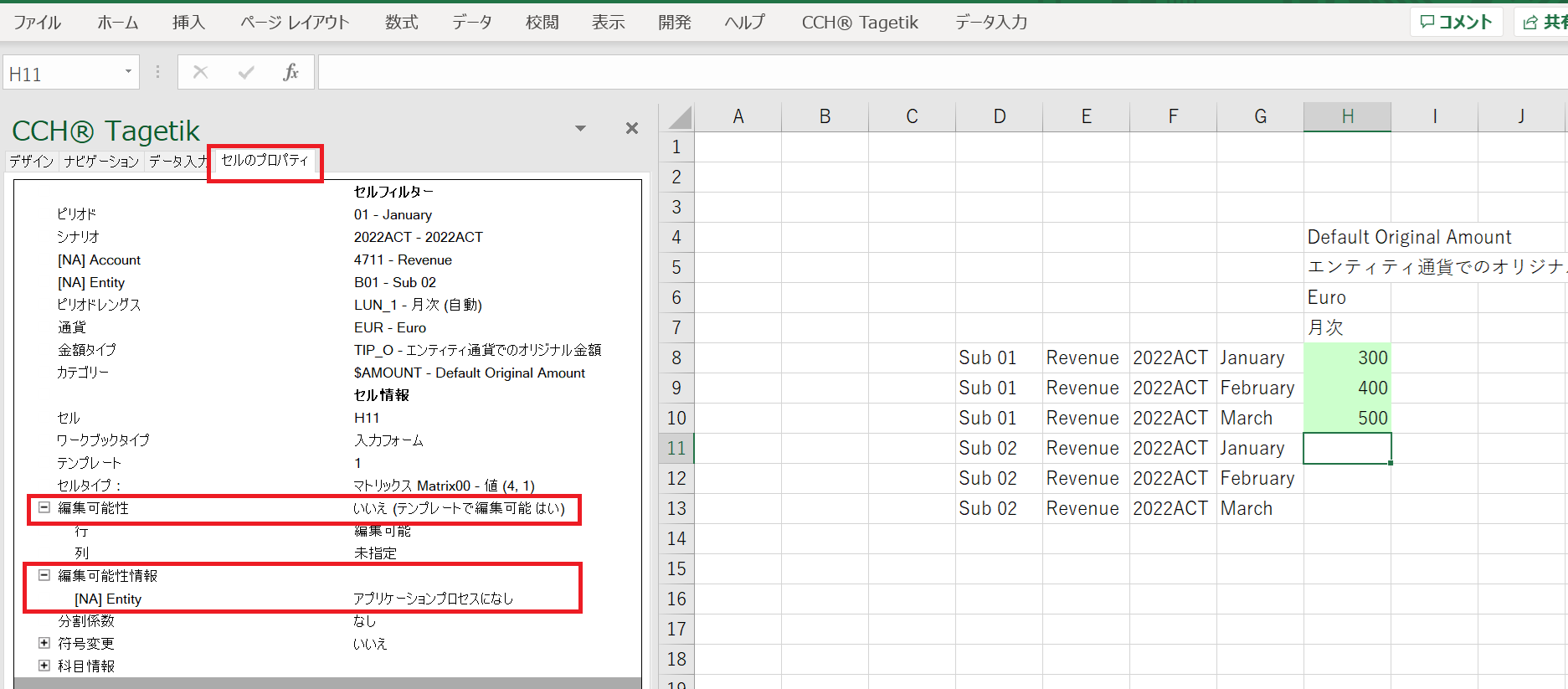Open the CCH® Tagetik ribbon tab
1568x689 pixels.
pos(860,23)
